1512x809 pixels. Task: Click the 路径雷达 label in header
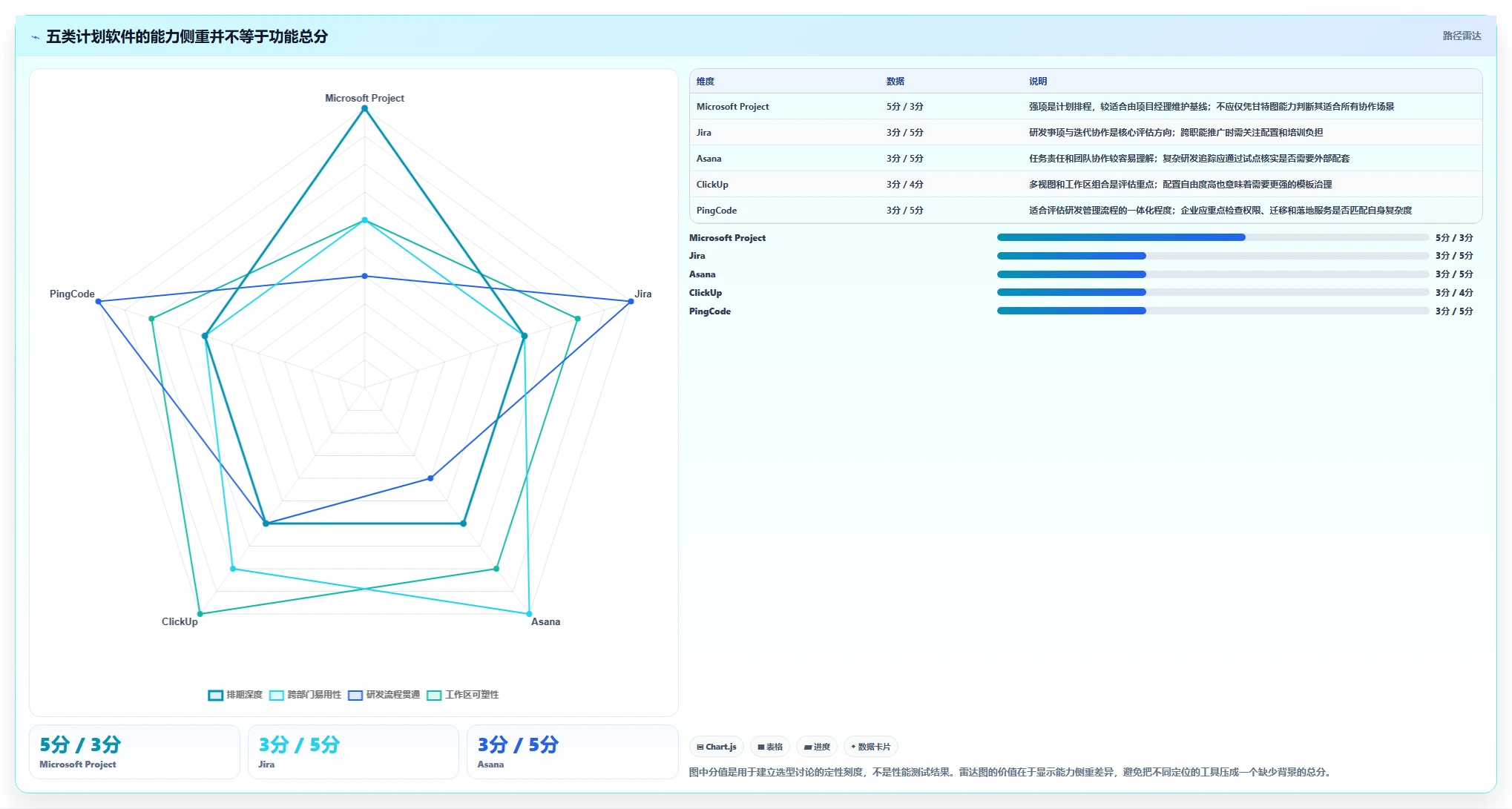(x=1462, y=36)
